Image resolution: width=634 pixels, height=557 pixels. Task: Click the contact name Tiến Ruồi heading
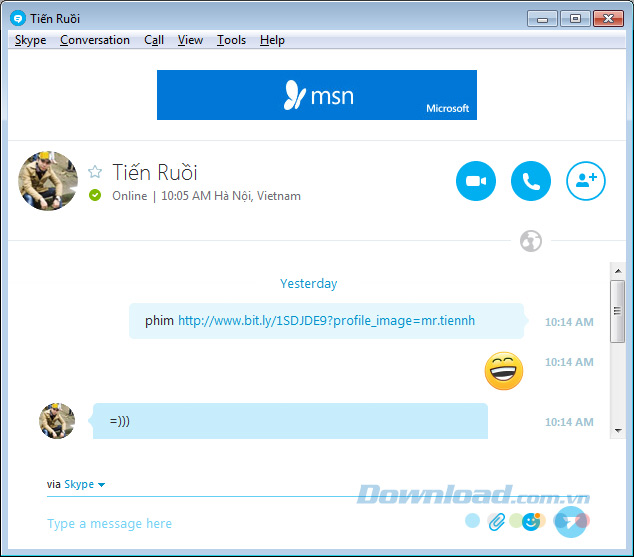click(x=155, y=173)
